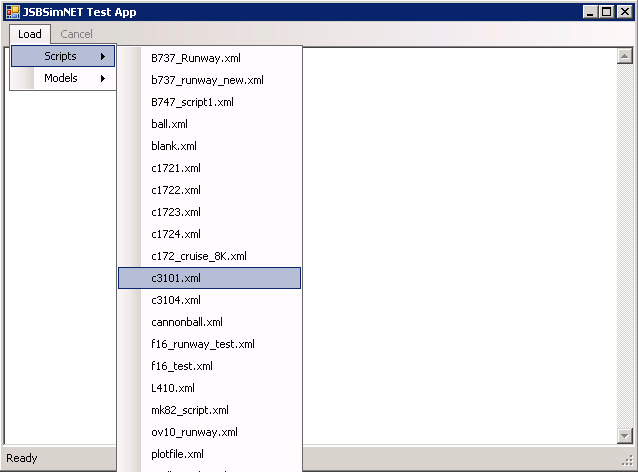638x472 pixels.
Task: Select c172_cruise_8K.xml script
Action: coord(199,256)
